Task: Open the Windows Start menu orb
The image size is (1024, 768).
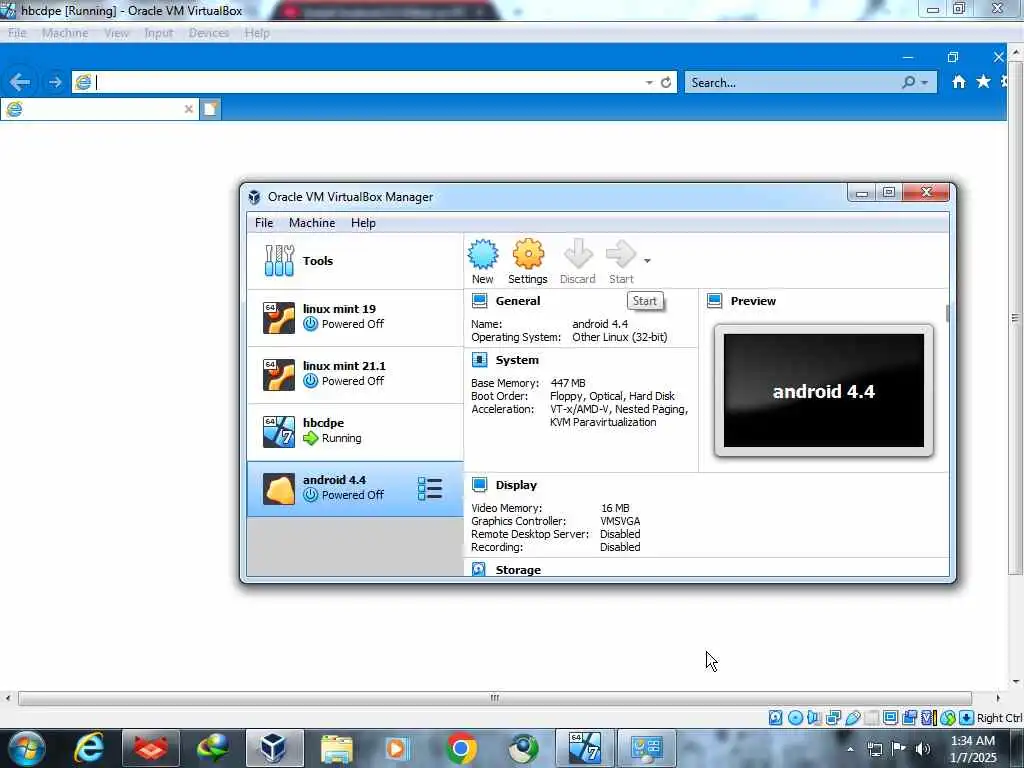Action: tap(26, 749)
